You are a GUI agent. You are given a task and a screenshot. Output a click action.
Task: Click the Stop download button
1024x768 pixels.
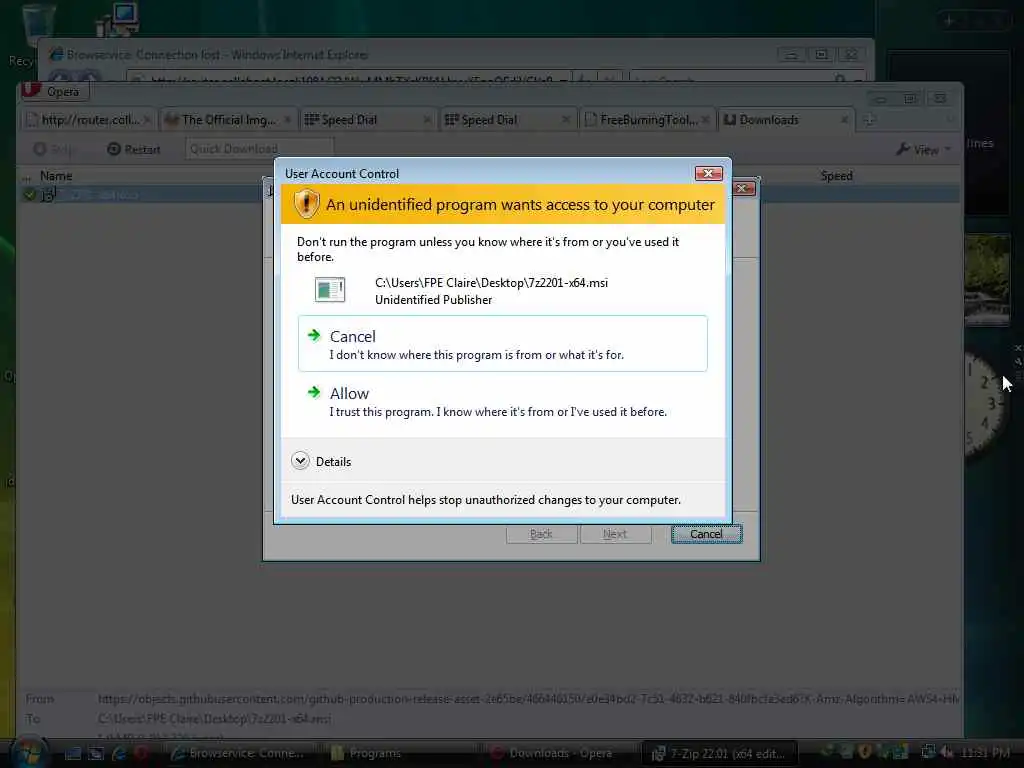pyautogui.click(x=54, y=149)
